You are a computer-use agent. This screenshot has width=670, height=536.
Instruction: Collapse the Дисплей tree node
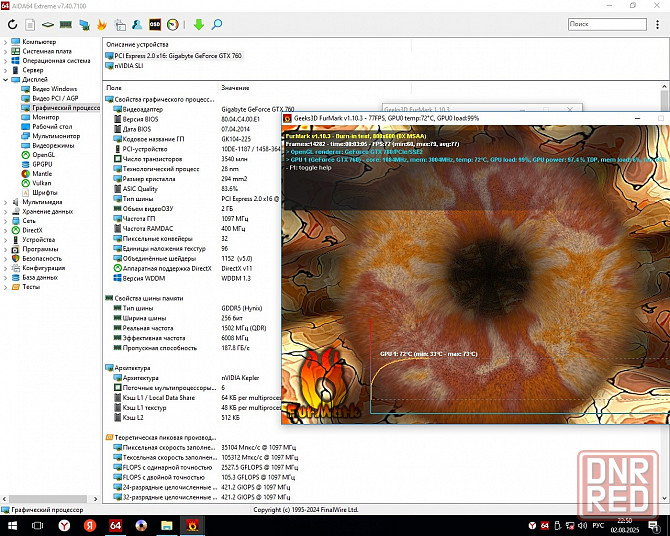(6, 80)
